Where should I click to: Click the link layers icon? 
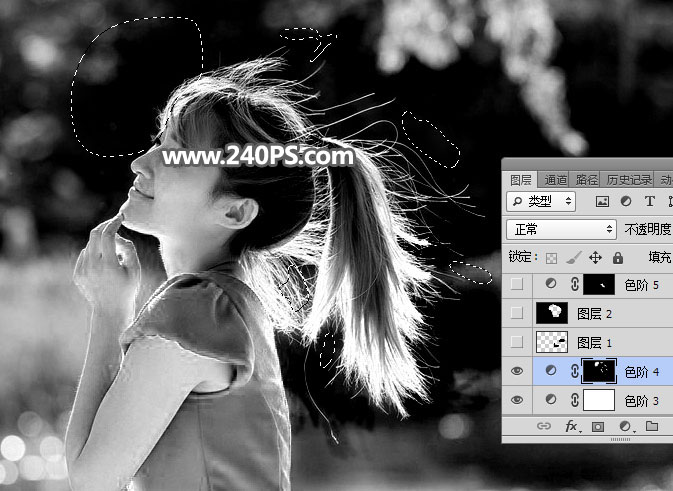click(545, 427)
